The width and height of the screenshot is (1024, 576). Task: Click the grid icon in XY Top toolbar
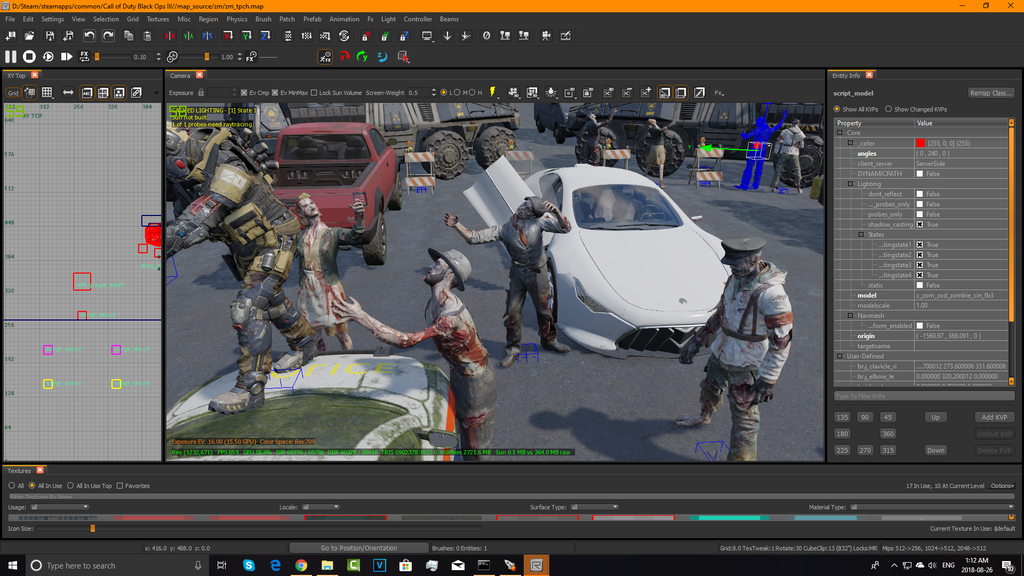[47, 93]
